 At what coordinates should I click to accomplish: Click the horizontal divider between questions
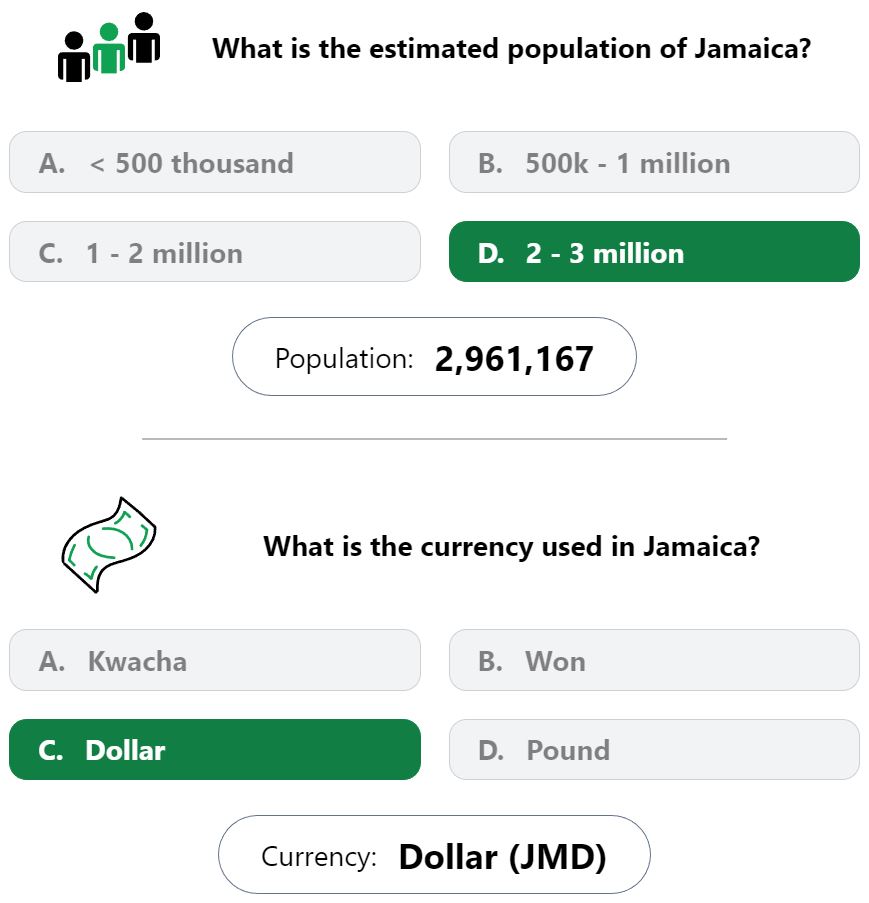(434, 439)
